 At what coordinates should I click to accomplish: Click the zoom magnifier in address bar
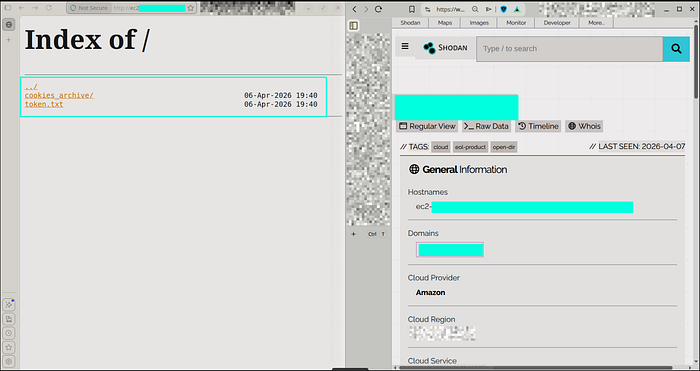point(475,9)
